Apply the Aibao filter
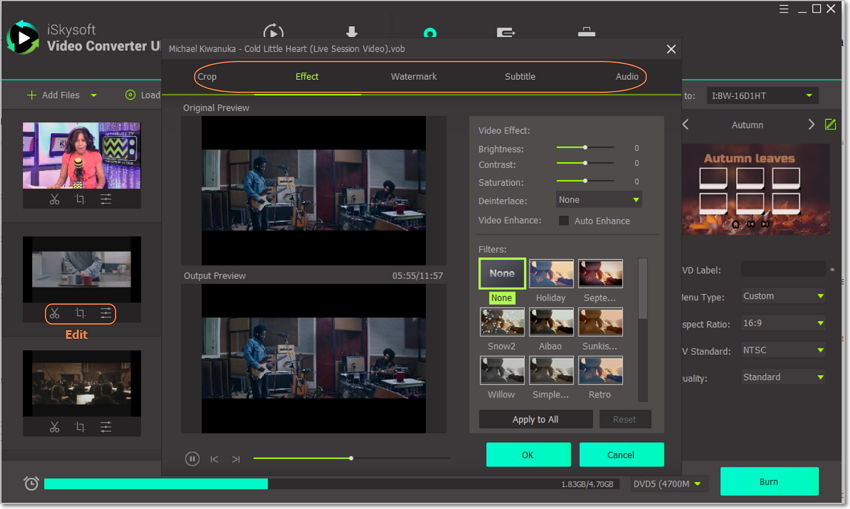The width and height of the screenshot is (850, 509). (551, 322)
